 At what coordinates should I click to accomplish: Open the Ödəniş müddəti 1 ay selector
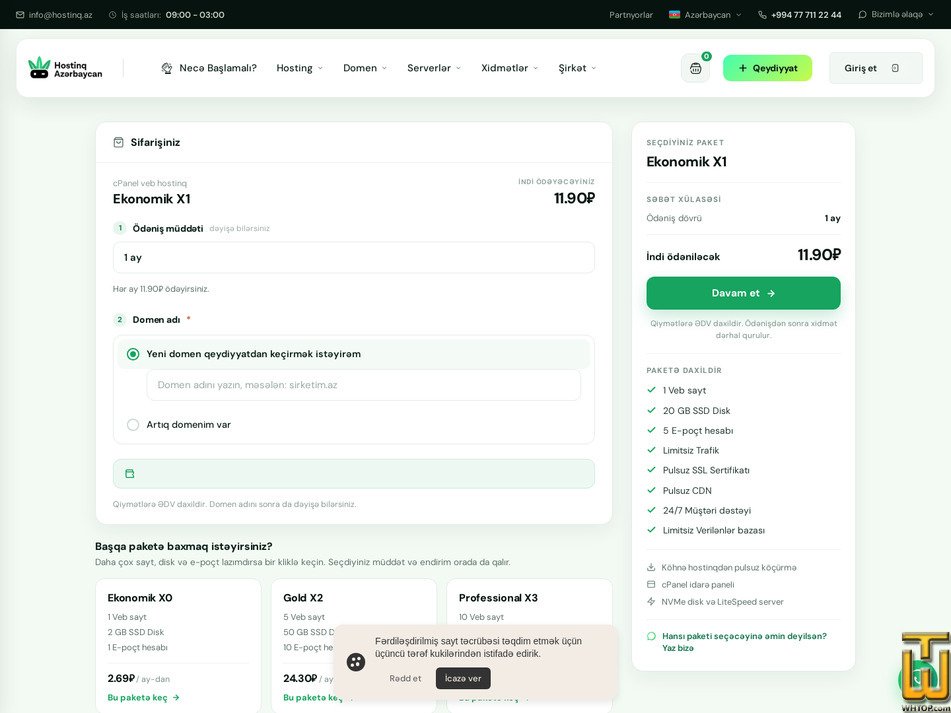coord(354,258)
